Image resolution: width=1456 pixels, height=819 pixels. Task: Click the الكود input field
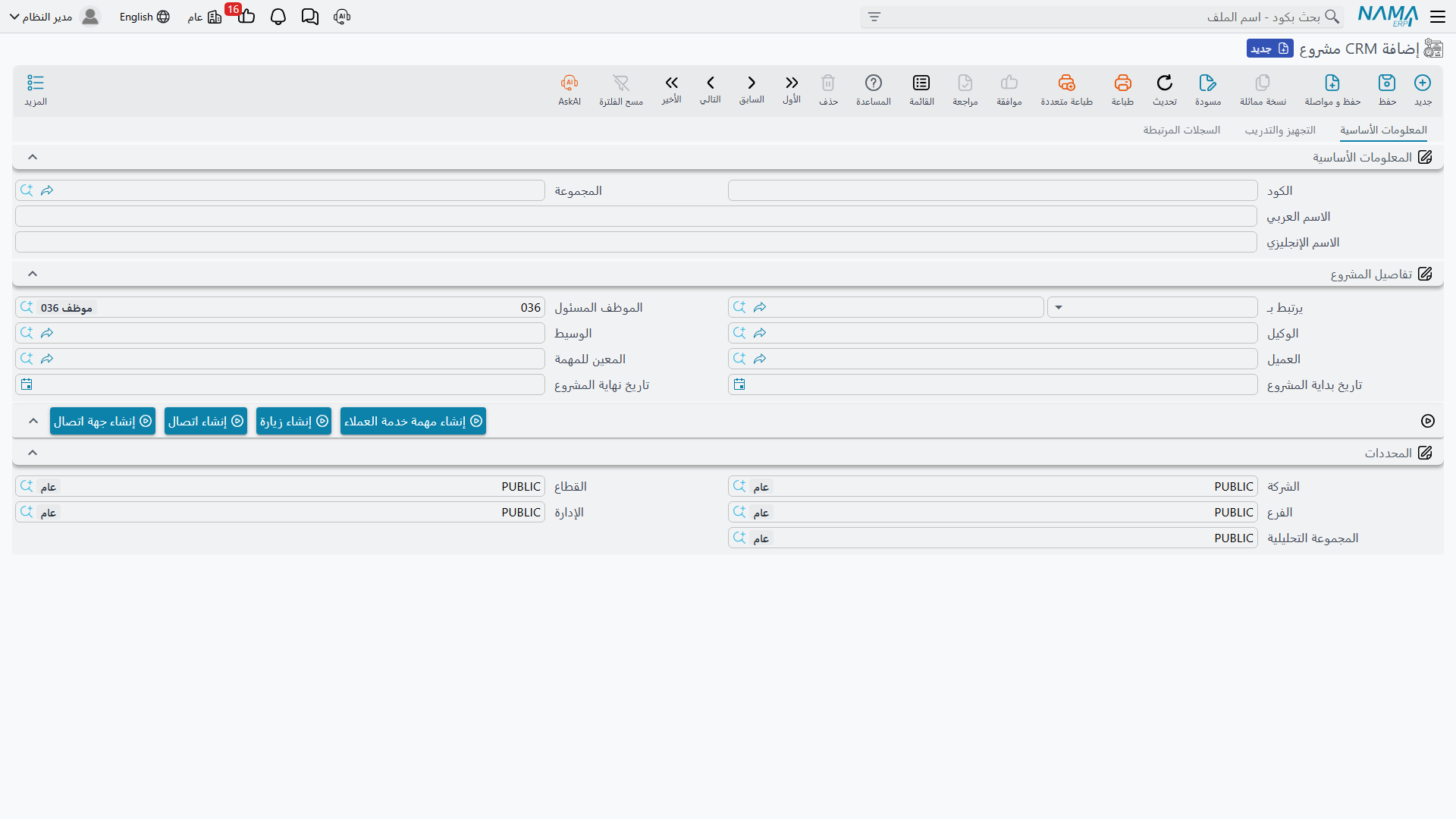[993, 190]
